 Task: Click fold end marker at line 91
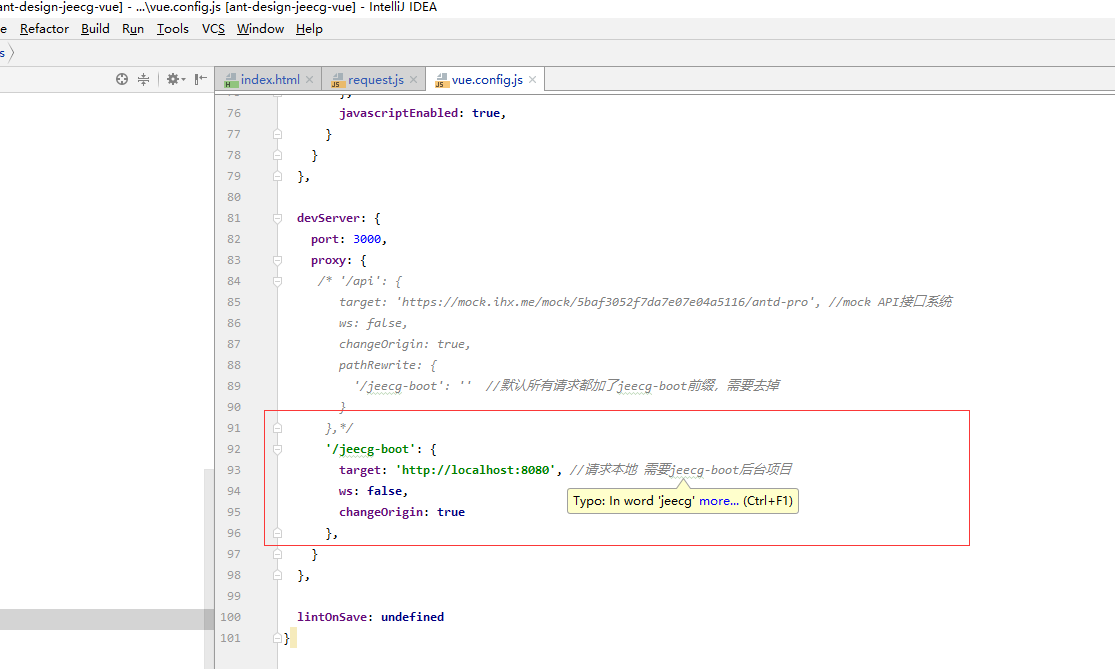pos(277,428)
